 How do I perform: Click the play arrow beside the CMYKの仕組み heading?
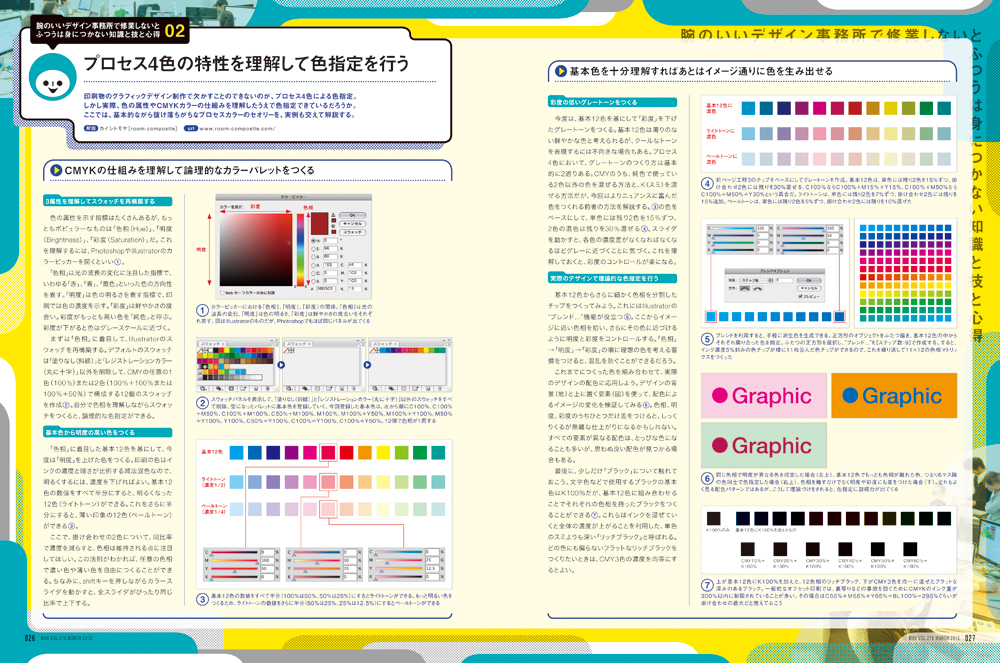pyautogui.click(x=56, y=170)
